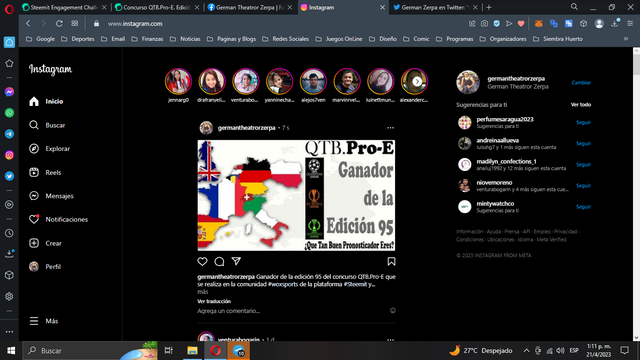Viewport: 640px width, 360px height.
Task: Open emoji picker in comment box
Action: point(393,311)
